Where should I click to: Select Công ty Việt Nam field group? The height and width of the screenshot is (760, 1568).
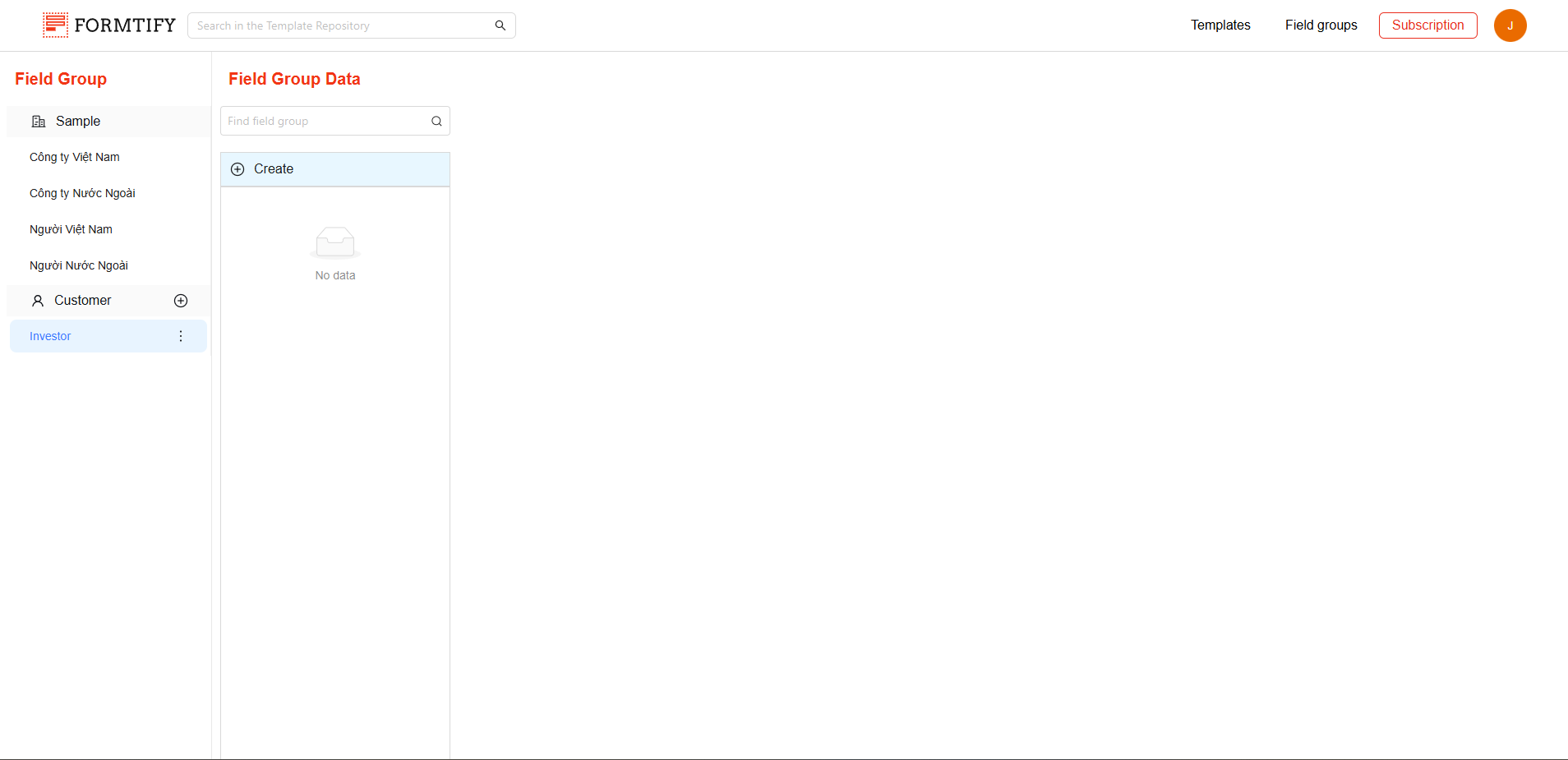75,157
